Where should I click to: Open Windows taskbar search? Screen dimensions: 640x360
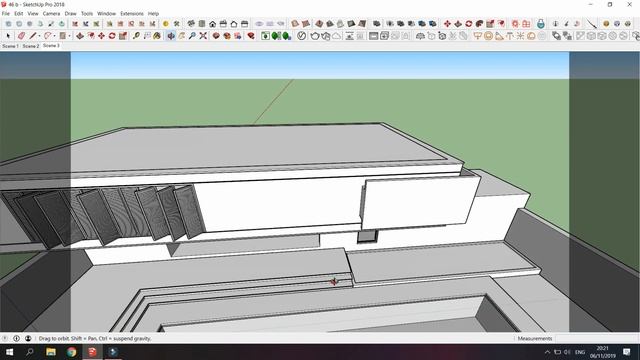tap(30, 352)
